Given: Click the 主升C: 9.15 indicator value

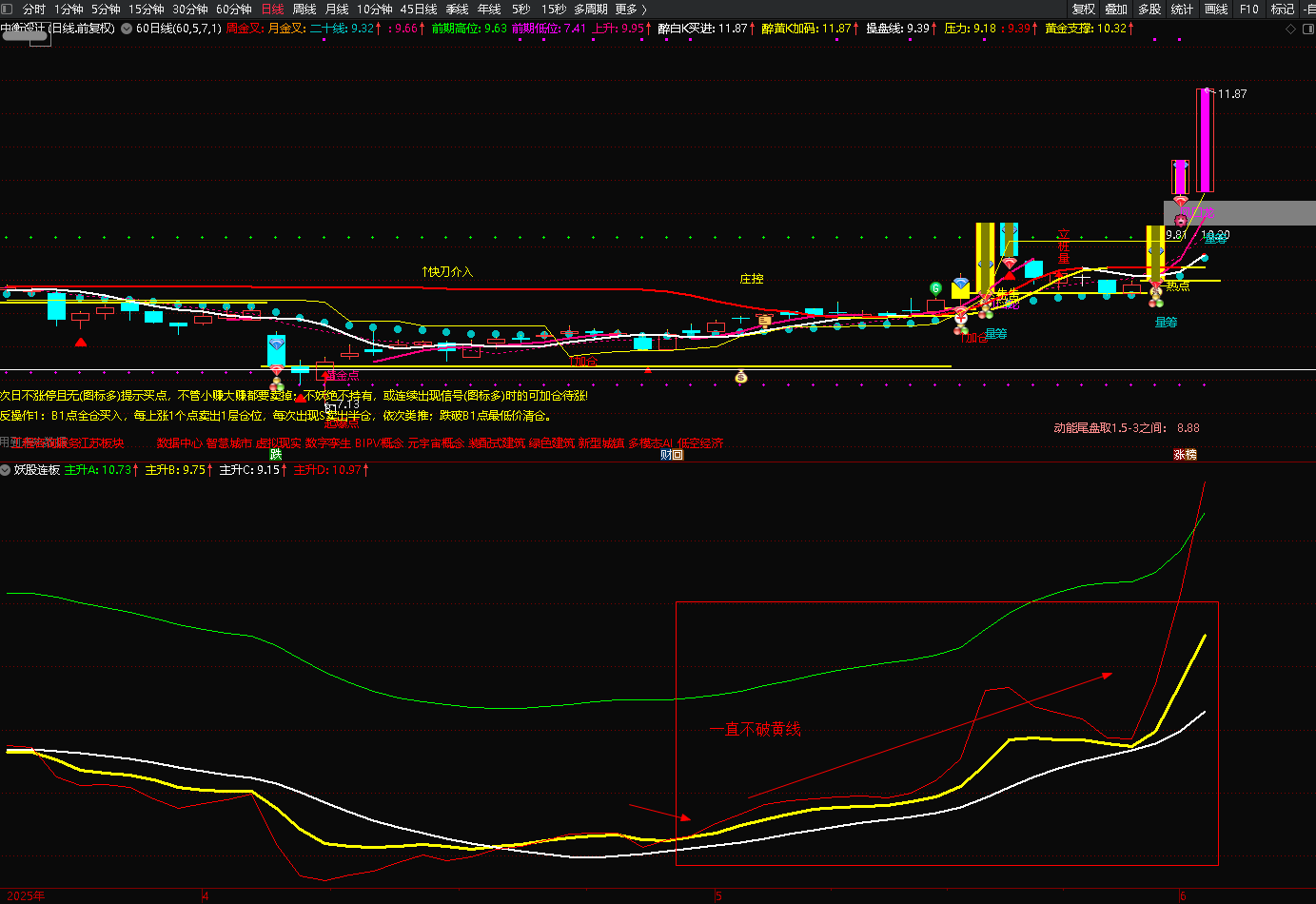Looking at the screenshot, I should click(253, 470).
